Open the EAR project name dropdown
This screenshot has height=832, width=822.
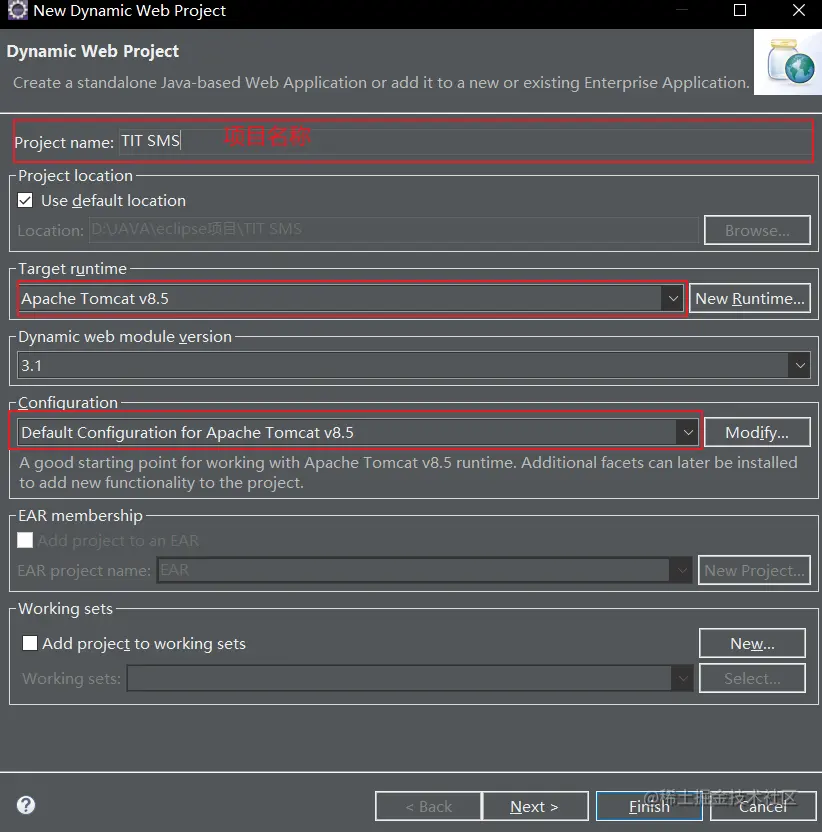coord(681,570)
